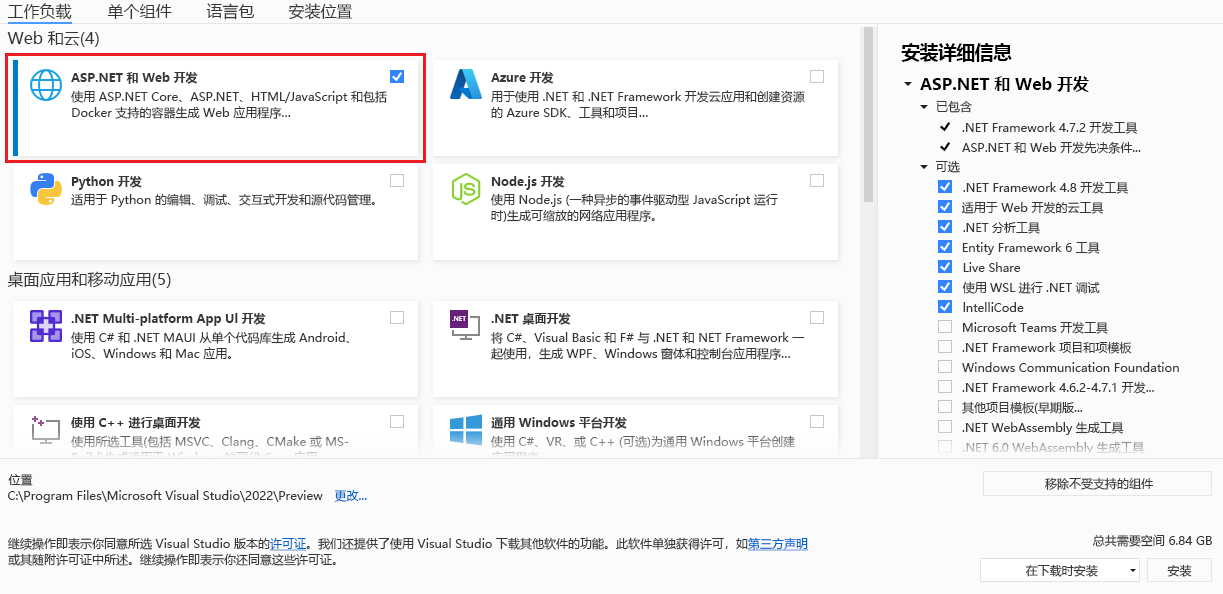This screenshot has height=594, width=1223.
Task: Switch to the 安装位置 tab
Action: coord(320,12)
